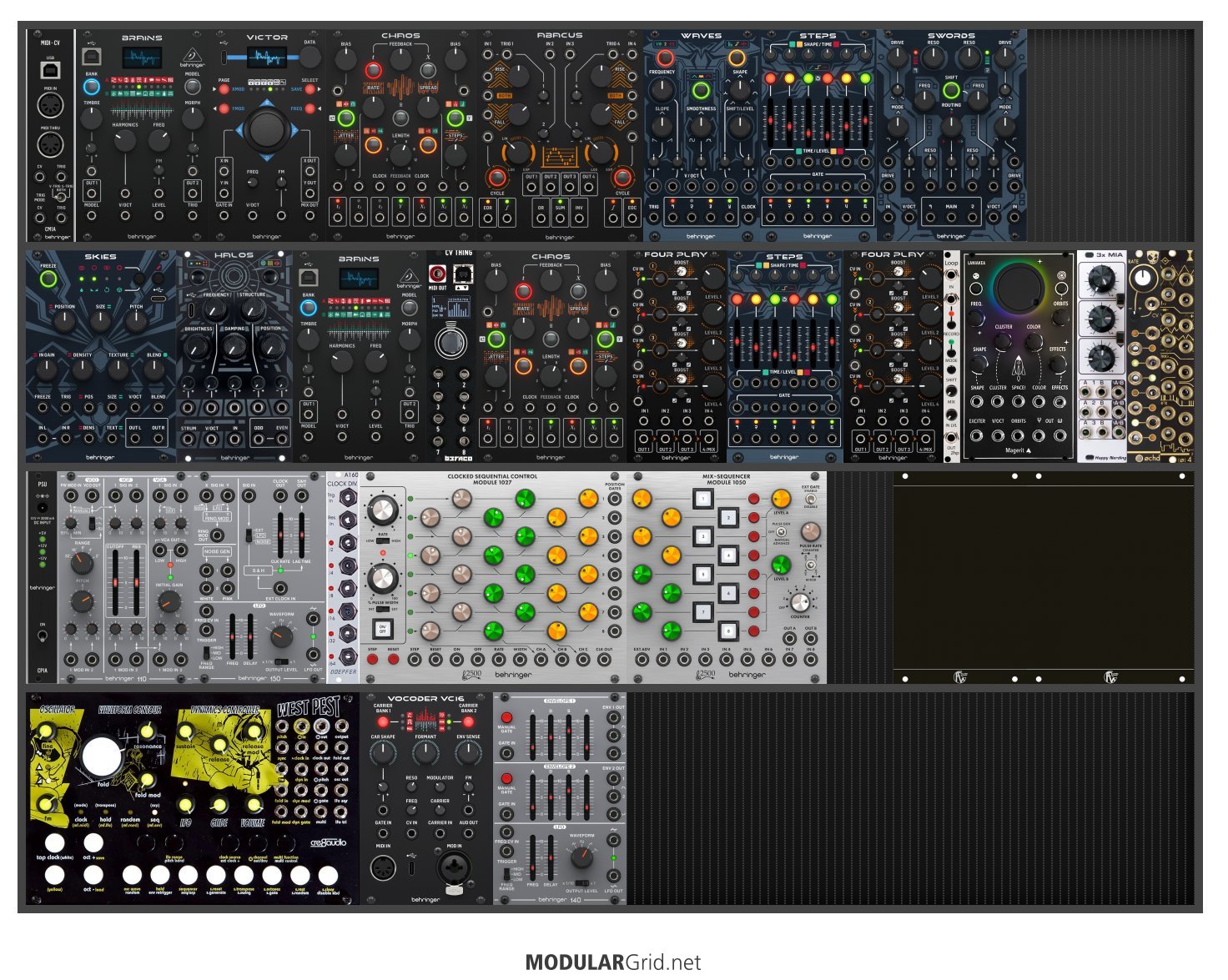This screenshot has height=980, width=1228.
Task: Click the FORMANT knob on Vocoder VC16
Action: coord(425,753)
